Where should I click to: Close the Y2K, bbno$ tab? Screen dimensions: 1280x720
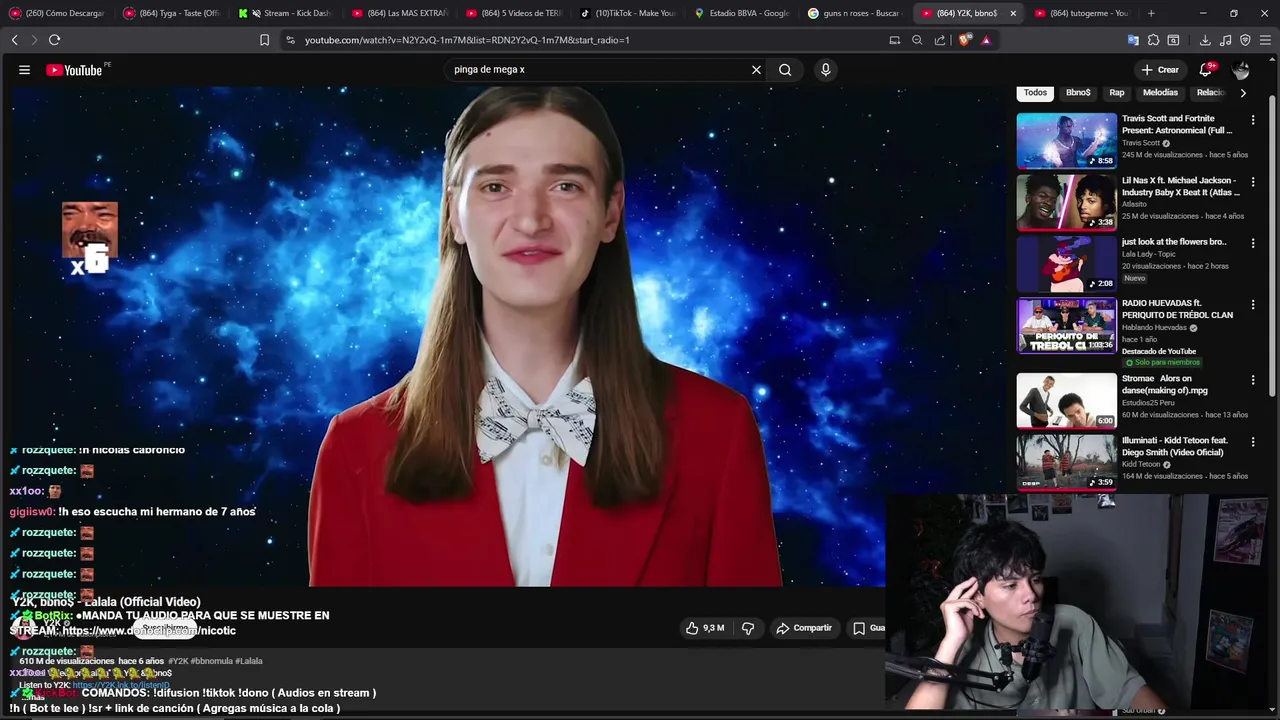[1013, 13]
